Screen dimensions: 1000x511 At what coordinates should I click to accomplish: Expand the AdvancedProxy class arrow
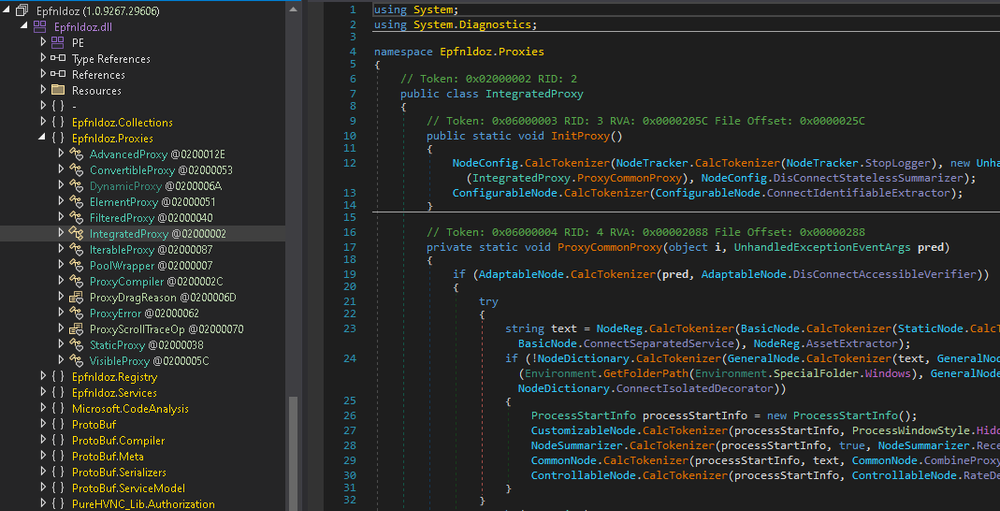click(61, 154)
